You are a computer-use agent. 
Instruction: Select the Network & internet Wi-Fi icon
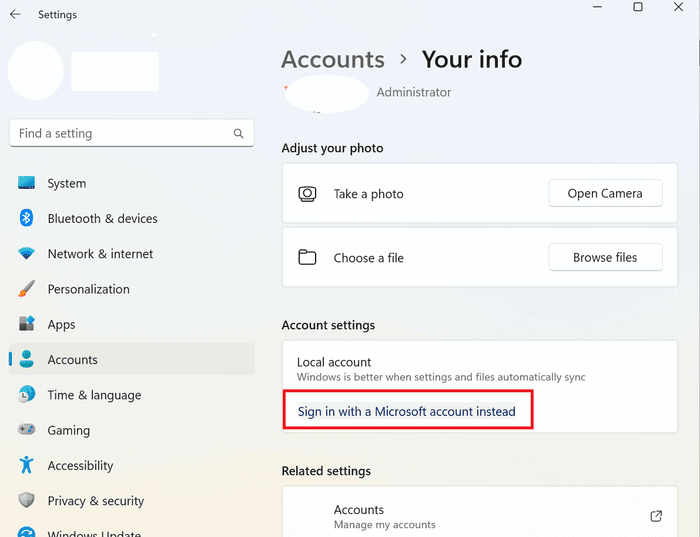pos(26,253)
